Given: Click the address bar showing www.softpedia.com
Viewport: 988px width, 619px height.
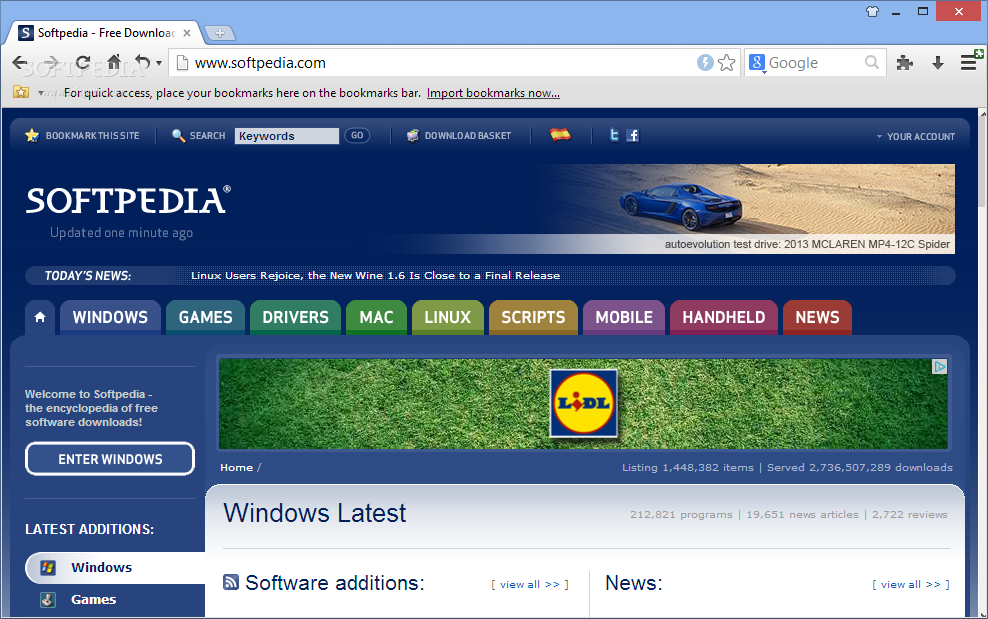Looking at the screenshot, I should click(x=435, y=62).
